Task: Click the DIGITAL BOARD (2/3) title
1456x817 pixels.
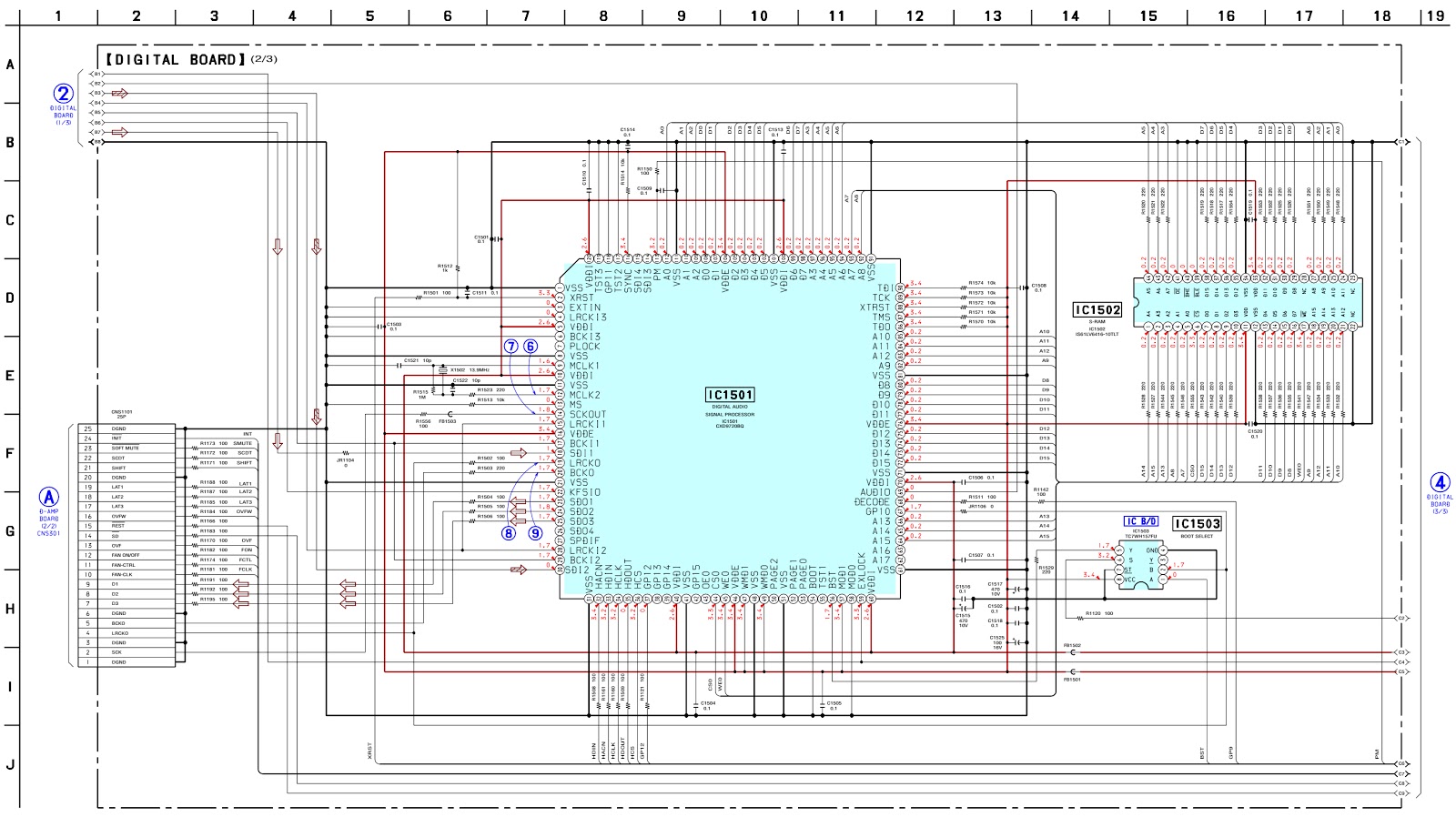Action: coord(191,60)
